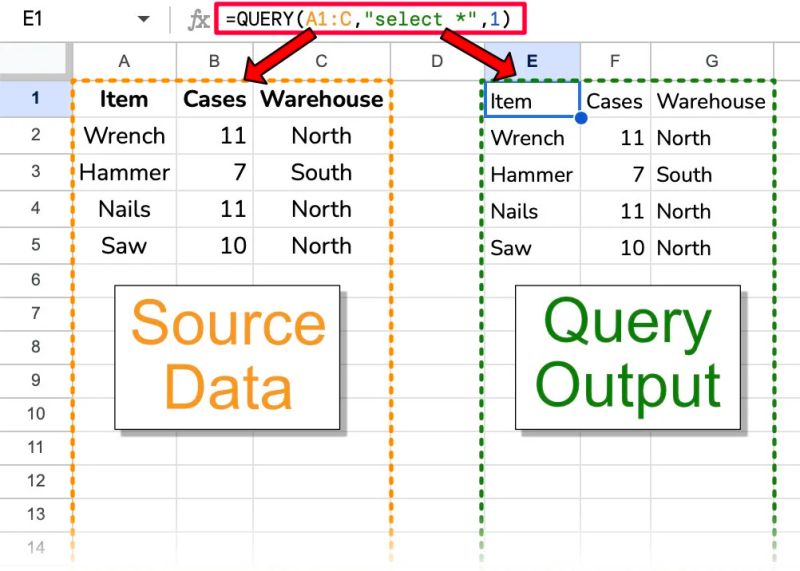Click Wrench's 11 in column B
This screenshot has width=800, height=571.
coord(214,136)
